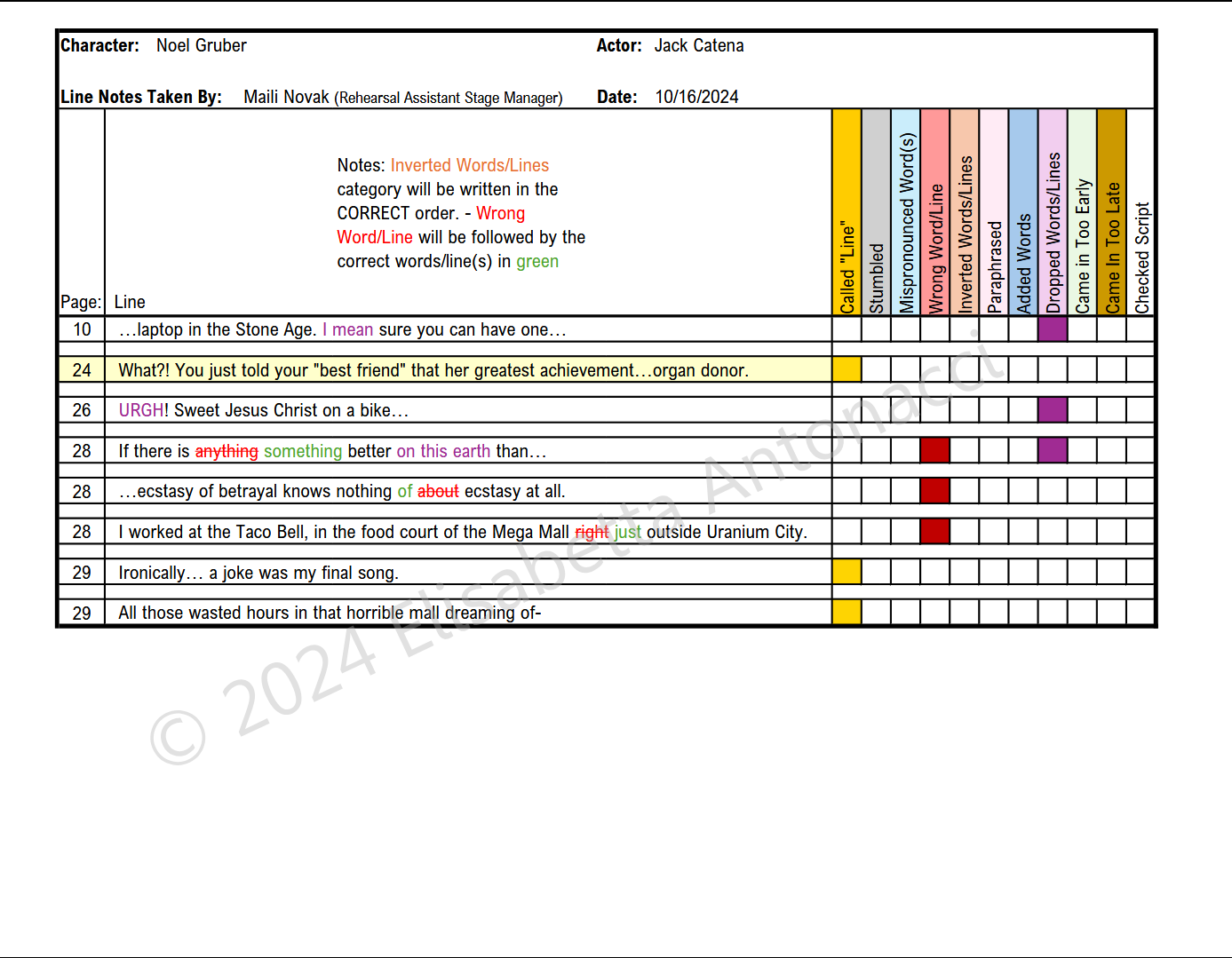Click the Called "Line" column header
Screen dimensions: 1232x958
(847, 212)
